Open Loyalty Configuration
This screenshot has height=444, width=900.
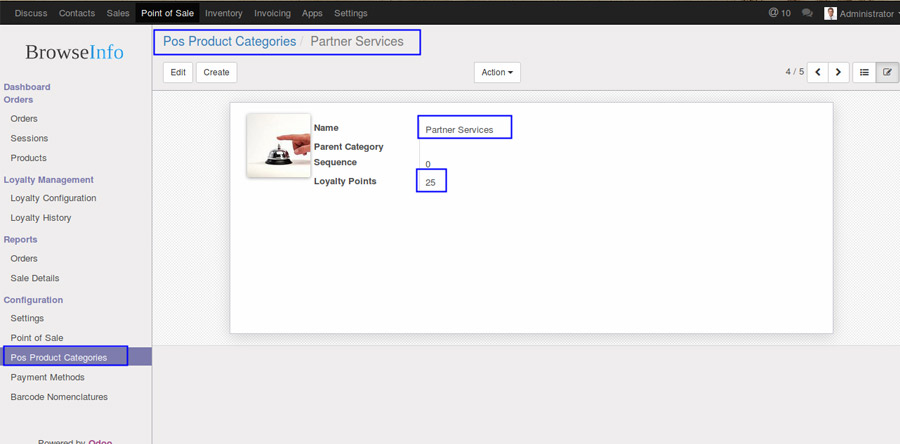pos(53,198)
